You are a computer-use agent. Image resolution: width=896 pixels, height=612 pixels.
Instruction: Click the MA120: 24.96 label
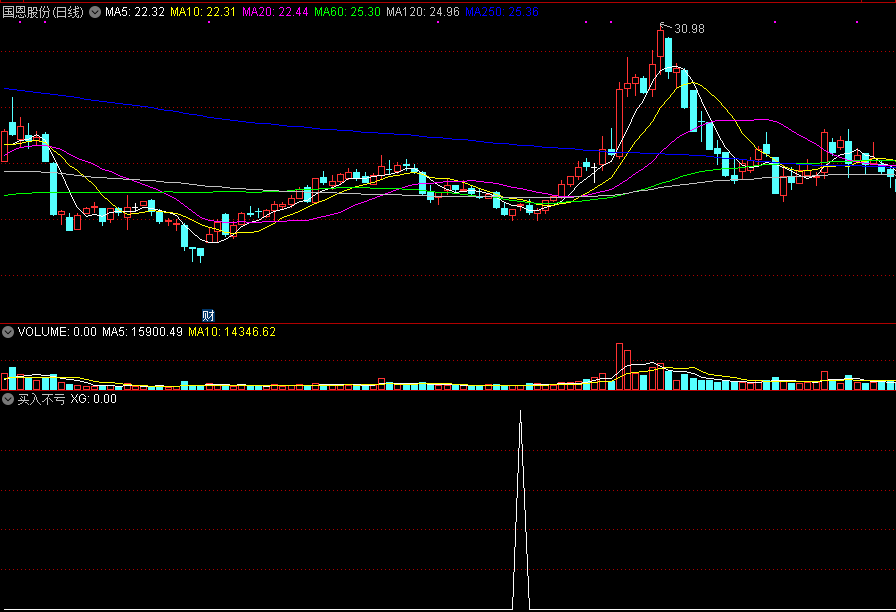click(x=423, y=12)
